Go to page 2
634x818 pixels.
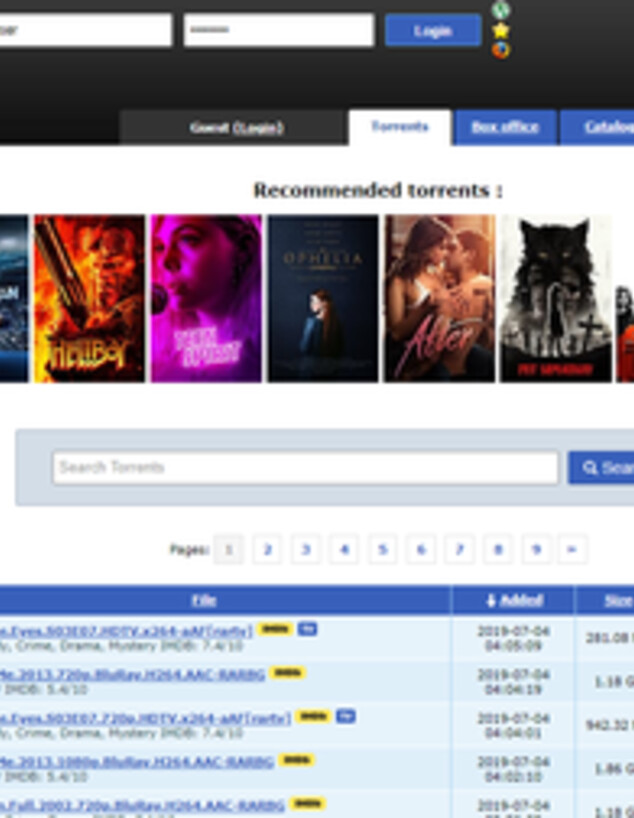pos(267,549)
